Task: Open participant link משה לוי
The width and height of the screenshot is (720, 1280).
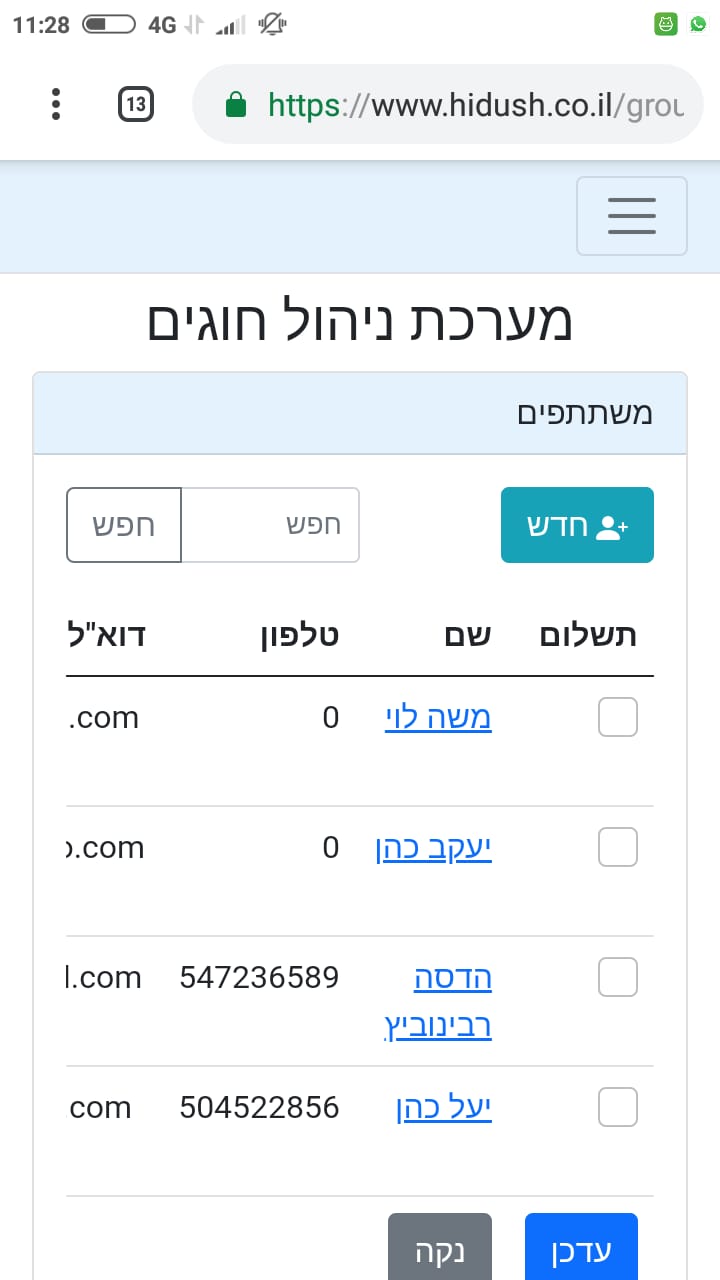Action: point(438,718)
